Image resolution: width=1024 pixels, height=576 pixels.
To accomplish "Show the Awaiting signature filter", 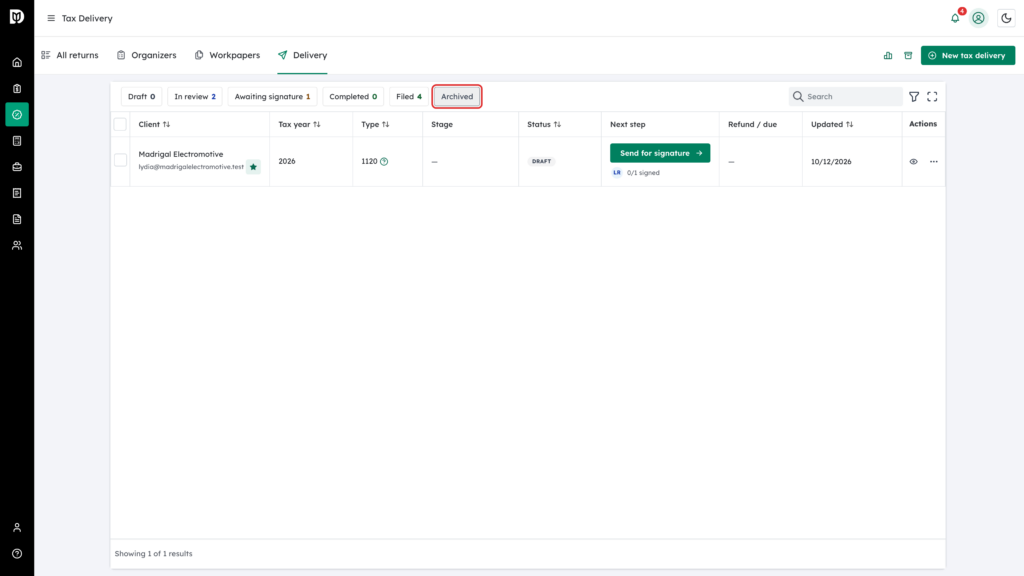I will [272, 97].
